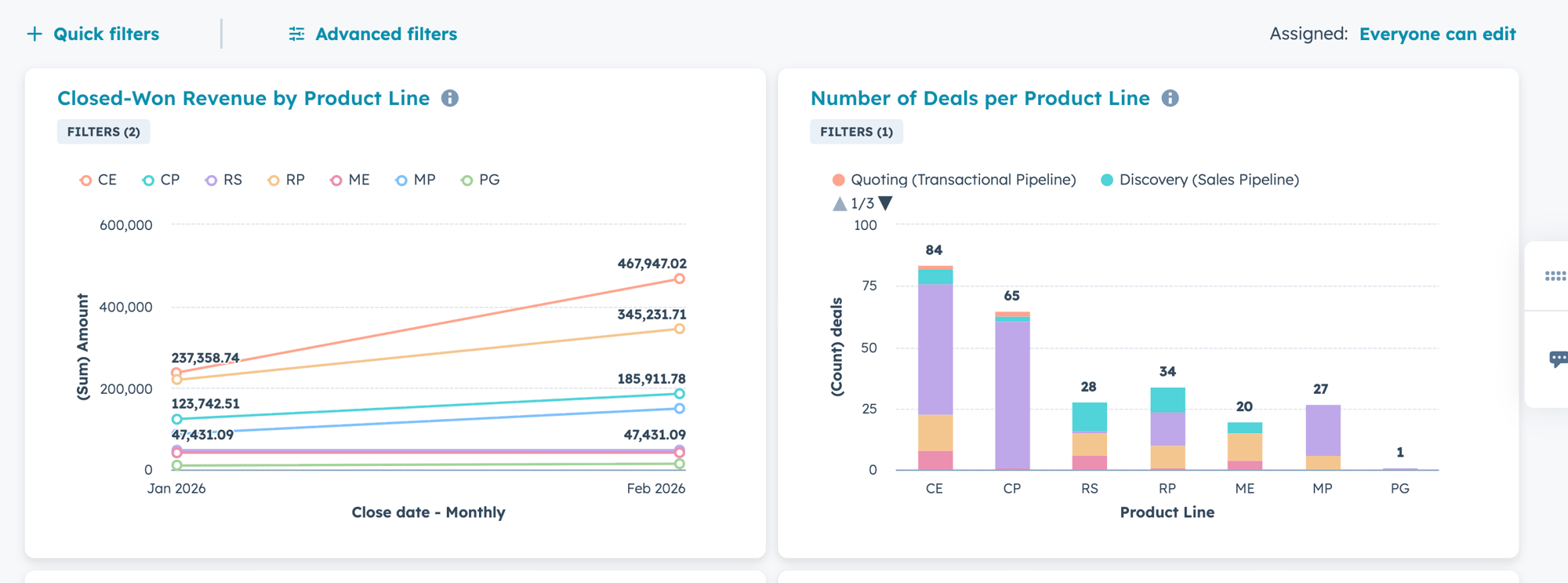Open Quick filters
Viewport: 1568px width, 583px height.
[106, 34]
